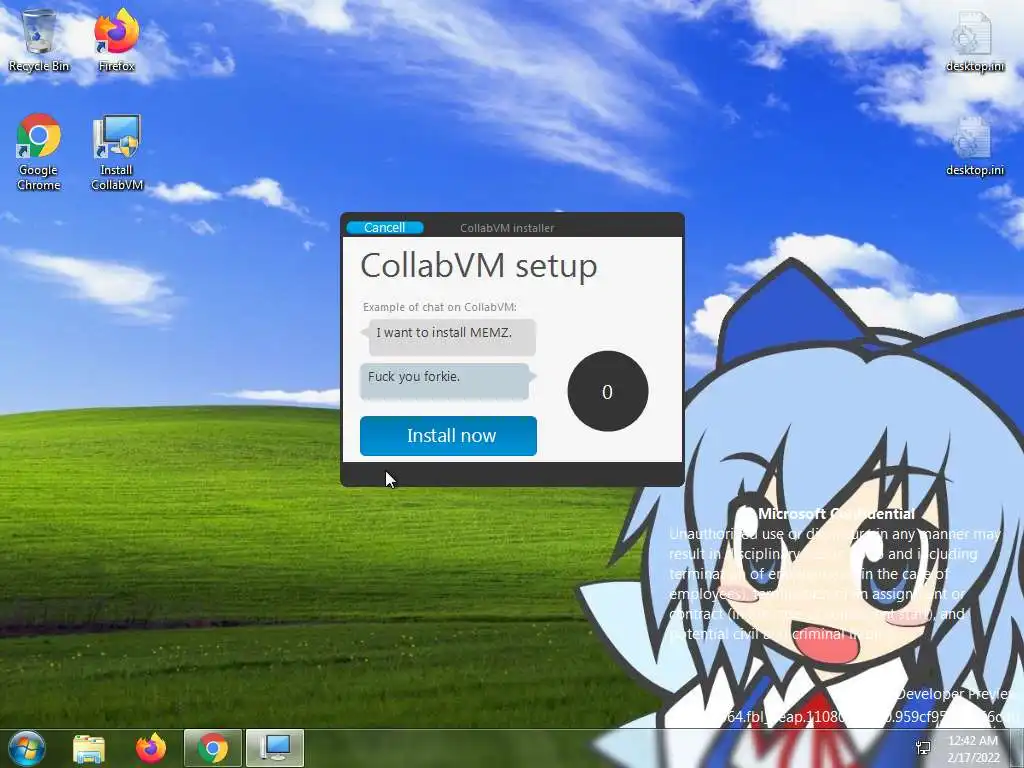Click the Install now button
Image resolution: width=1024 pixels, height=768 pixels.
[448, 436]
